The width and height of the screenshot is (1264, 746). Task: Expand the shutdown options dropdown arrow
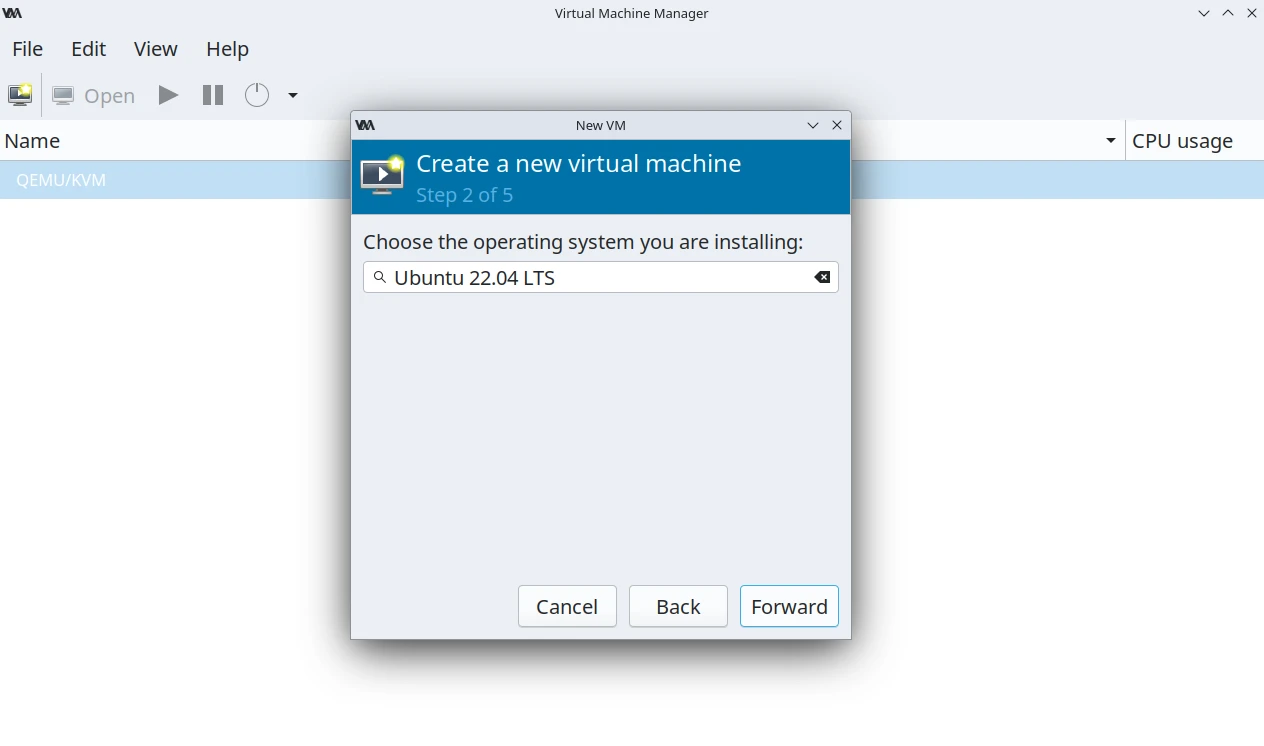293,95
